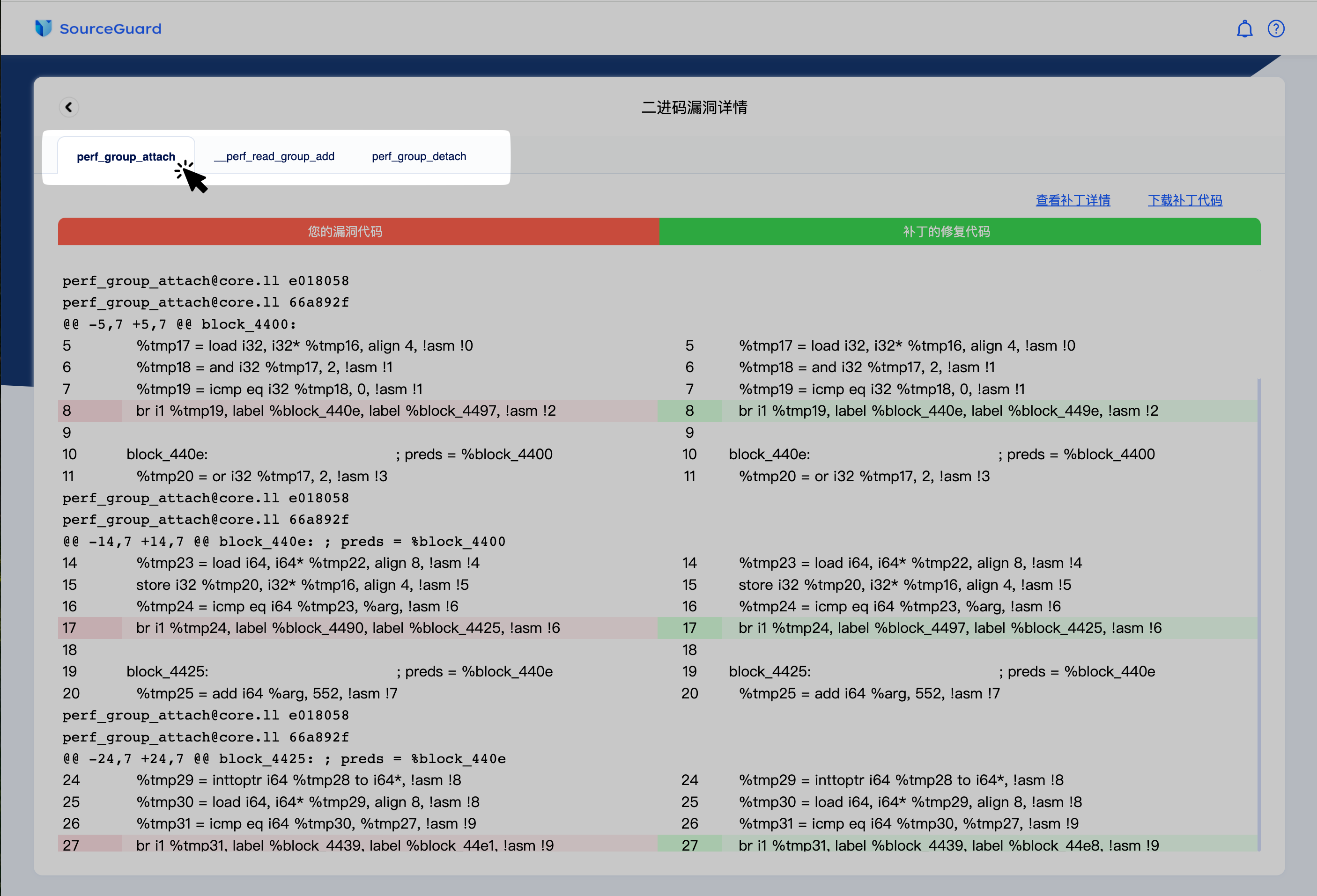Select vulnerable line 17 with block_4490

click(x=348, y=628)
